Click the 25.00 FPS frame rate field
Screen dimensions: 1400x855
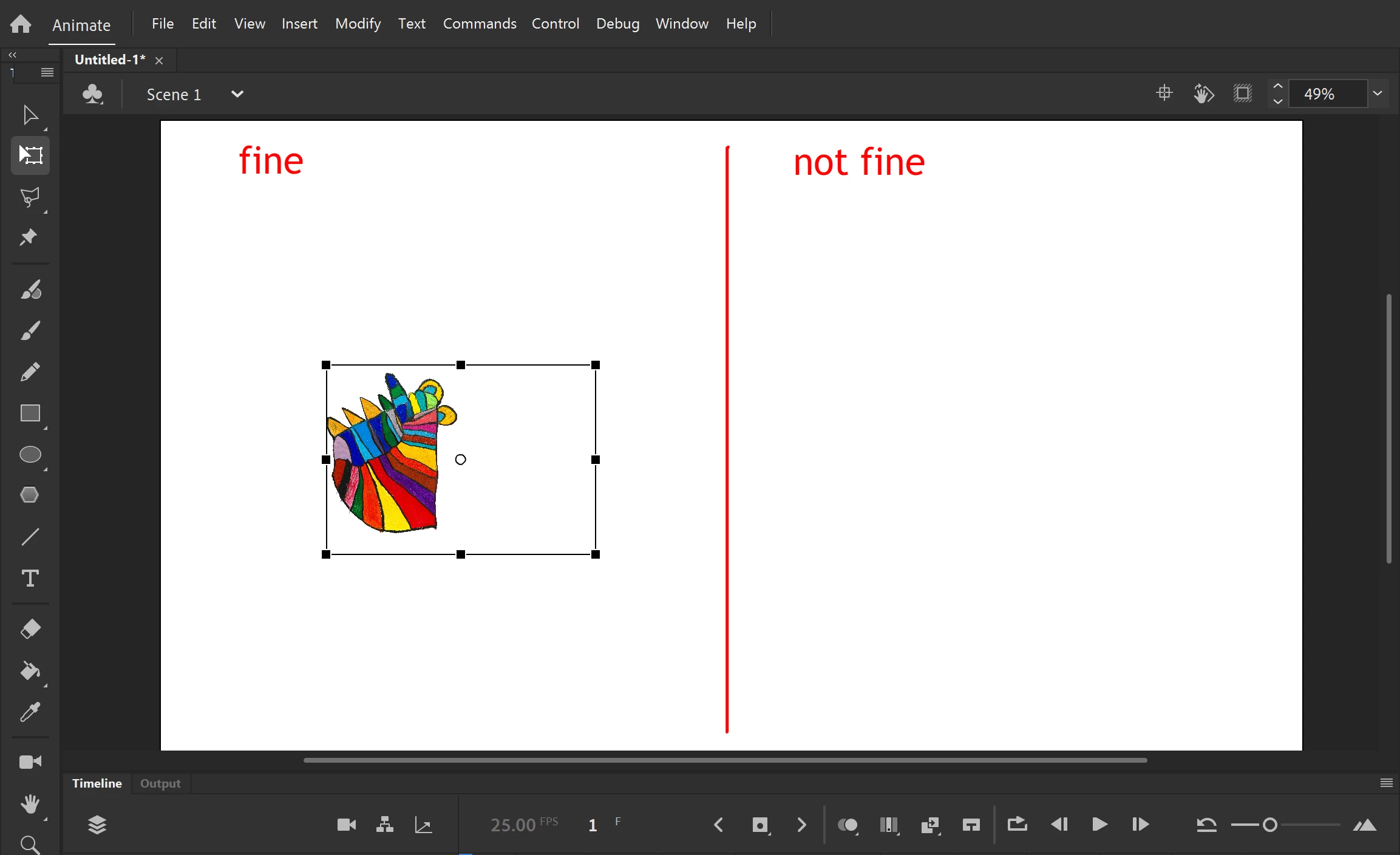[x=513, y=825]
